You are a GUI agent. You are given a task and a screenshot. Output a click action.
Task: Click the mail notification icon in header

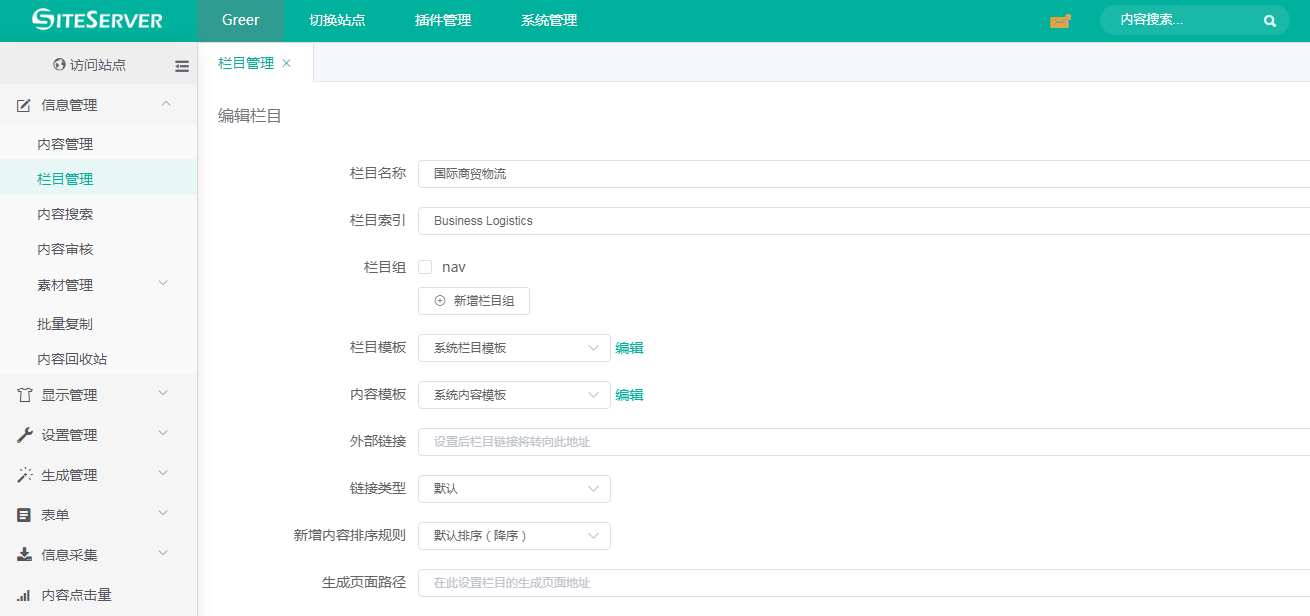point(1060,21)
